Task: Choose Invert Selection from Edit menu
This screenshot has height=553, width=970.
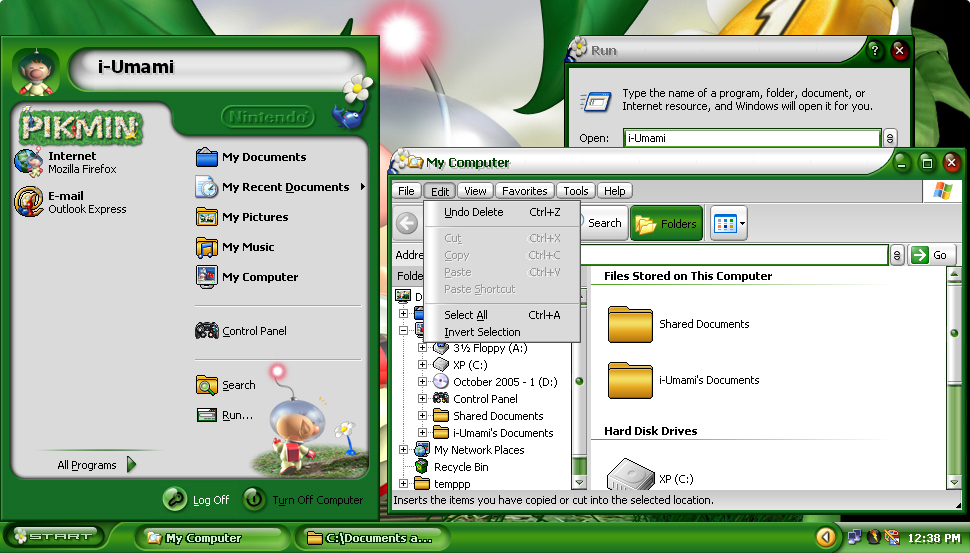Action: click(502, 332)
